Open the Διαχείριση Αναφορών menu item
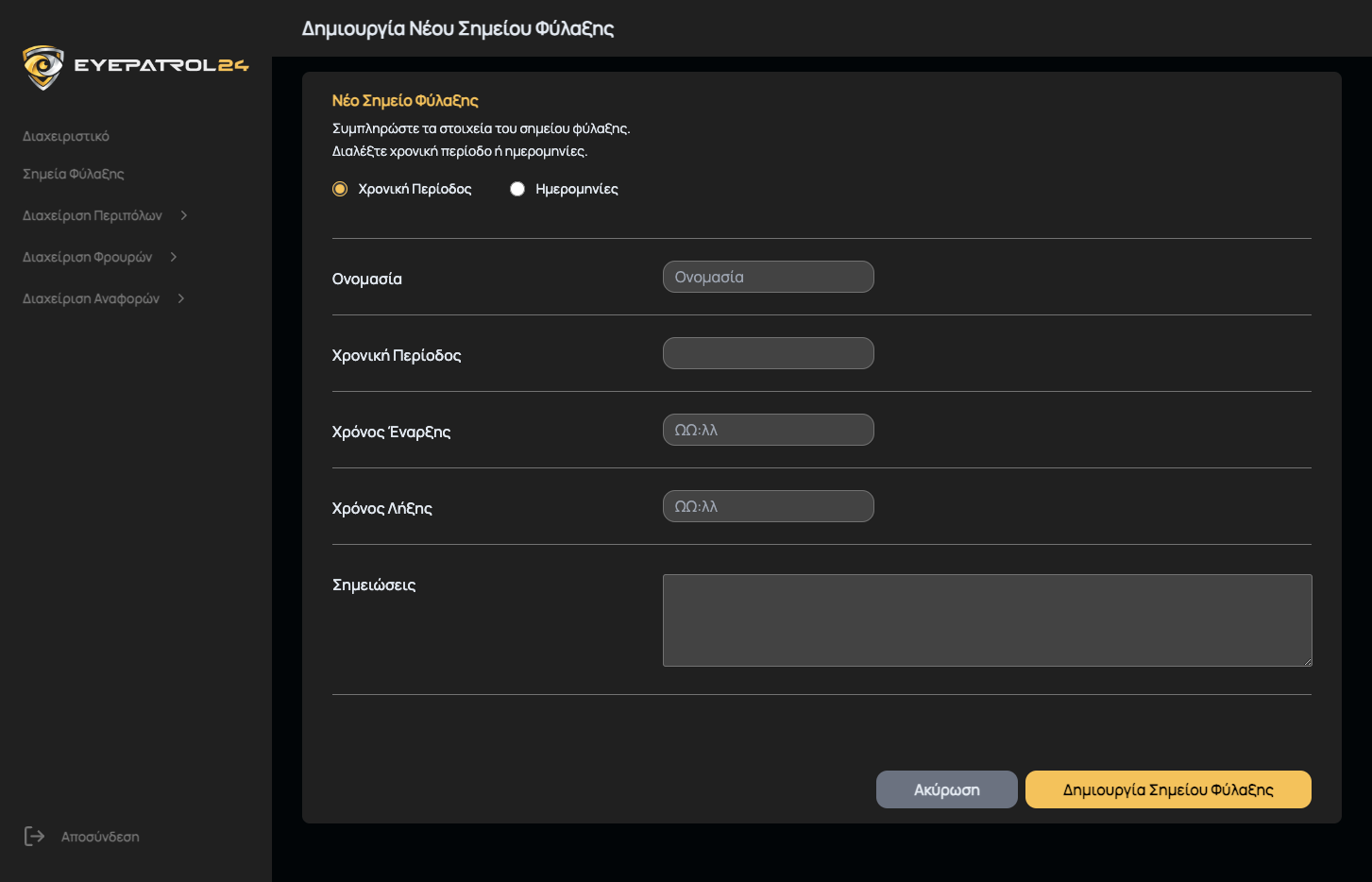 [x=92, y=298]
